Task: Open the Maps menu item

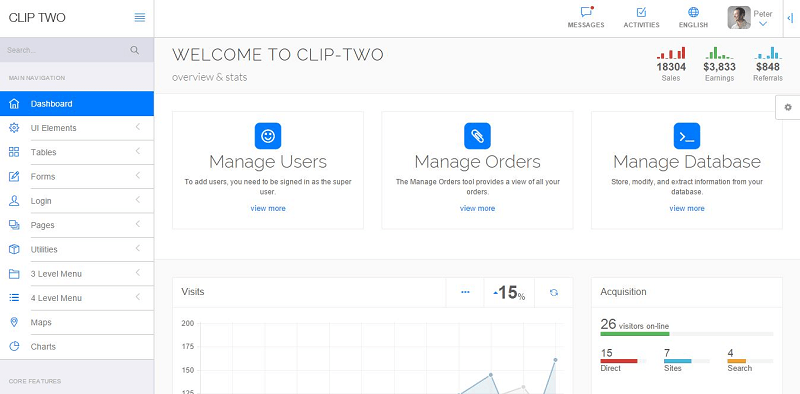Action: click(x=77, y=322)
